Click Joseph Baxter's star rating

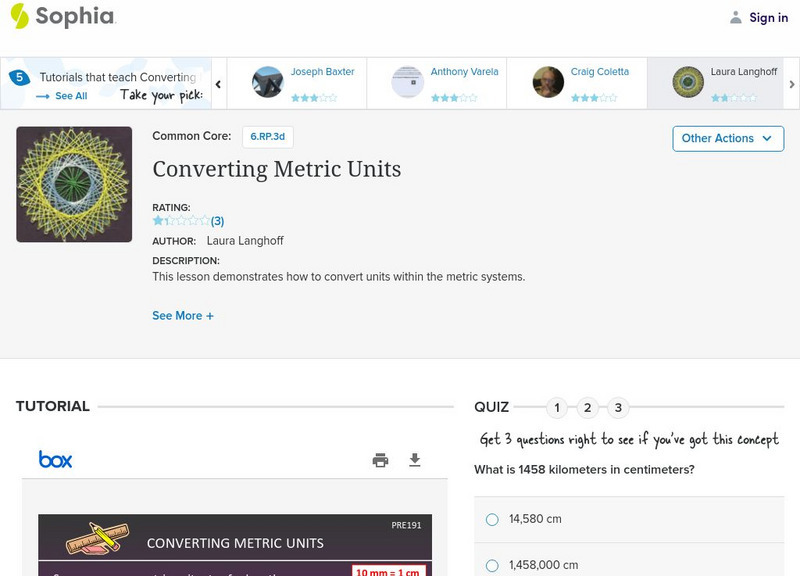tap(314, 97)
